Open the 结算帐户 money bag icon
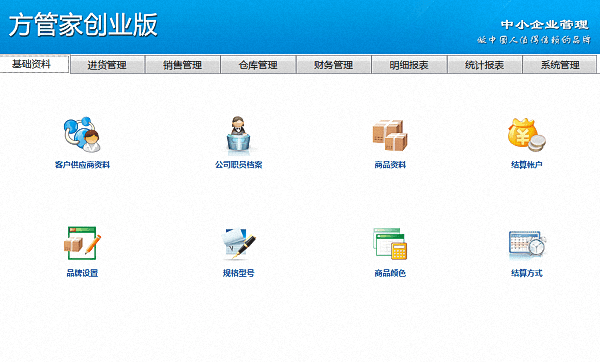Screen dimensions: 600x362 [x=527, y=135]
